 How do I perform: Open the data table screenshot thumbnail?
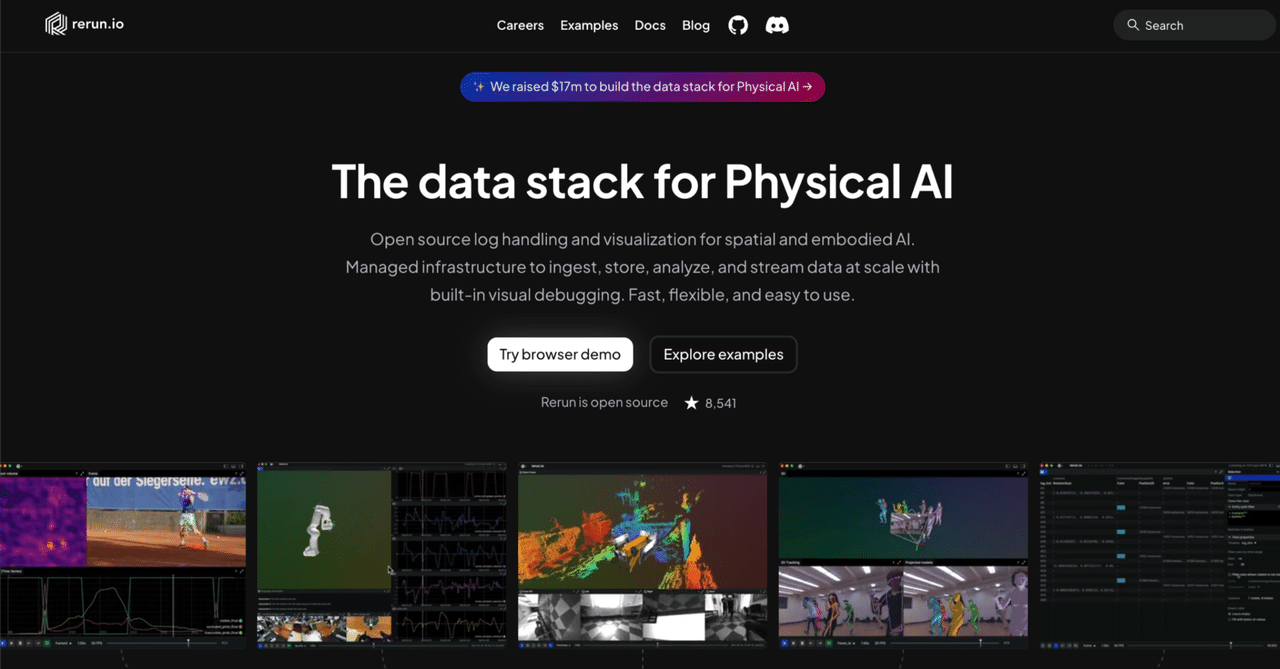(x=1159, y=555)
